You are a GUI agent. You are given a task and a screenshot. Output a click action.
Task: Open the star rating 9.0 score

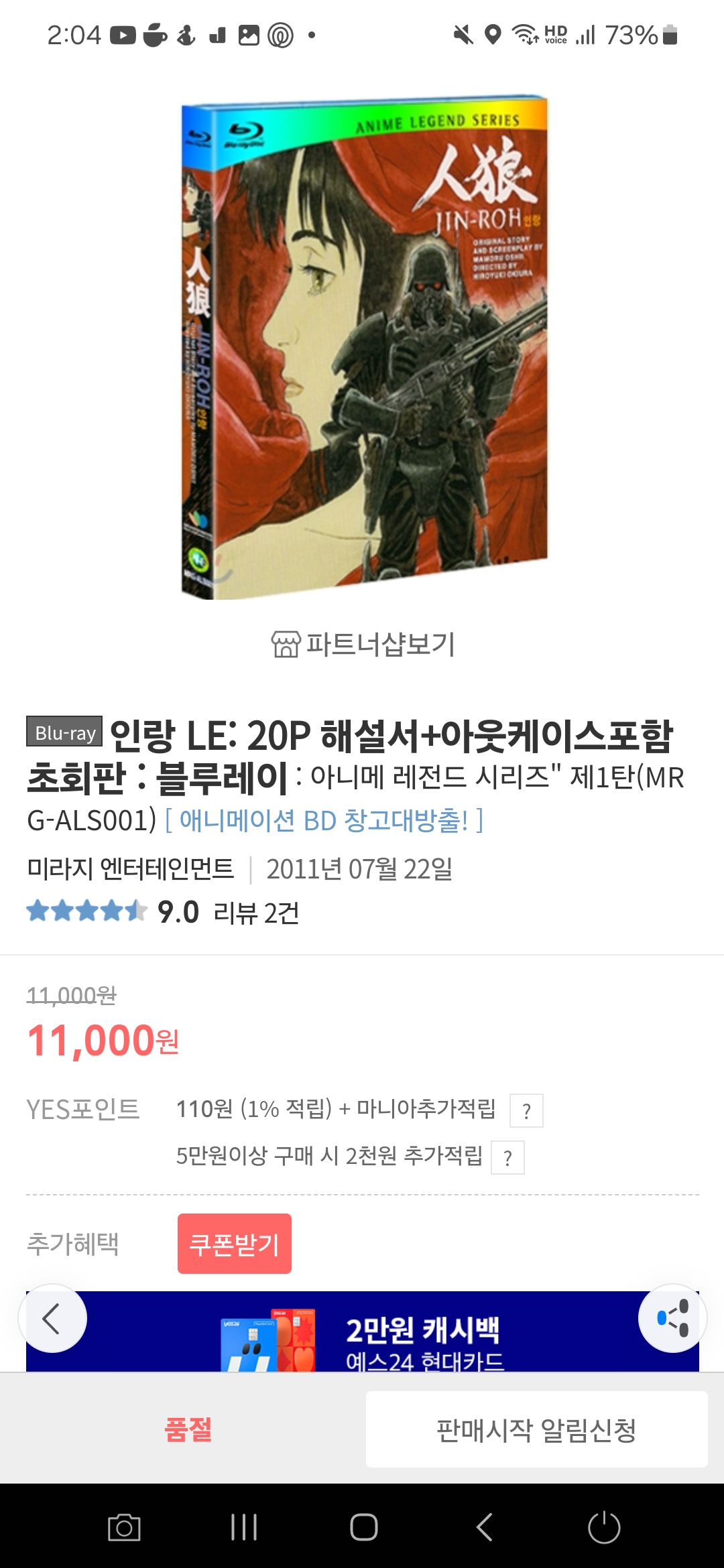(178, 912)
